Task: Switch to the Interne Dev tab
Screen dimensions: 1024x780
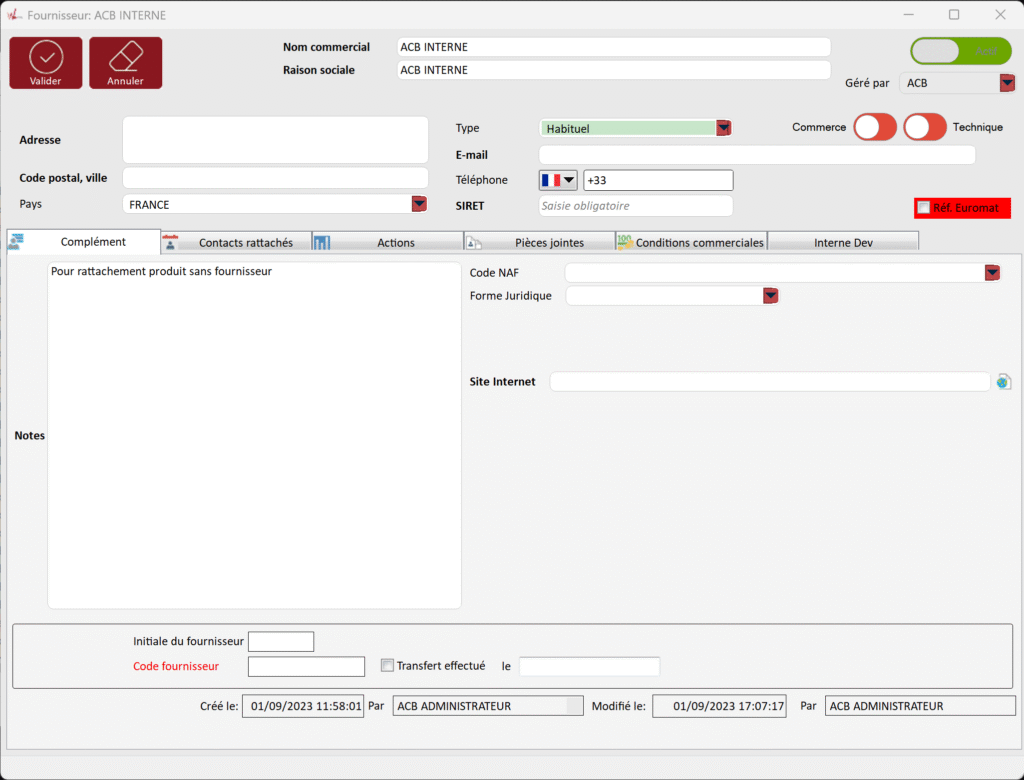Action: click(843, 242)
